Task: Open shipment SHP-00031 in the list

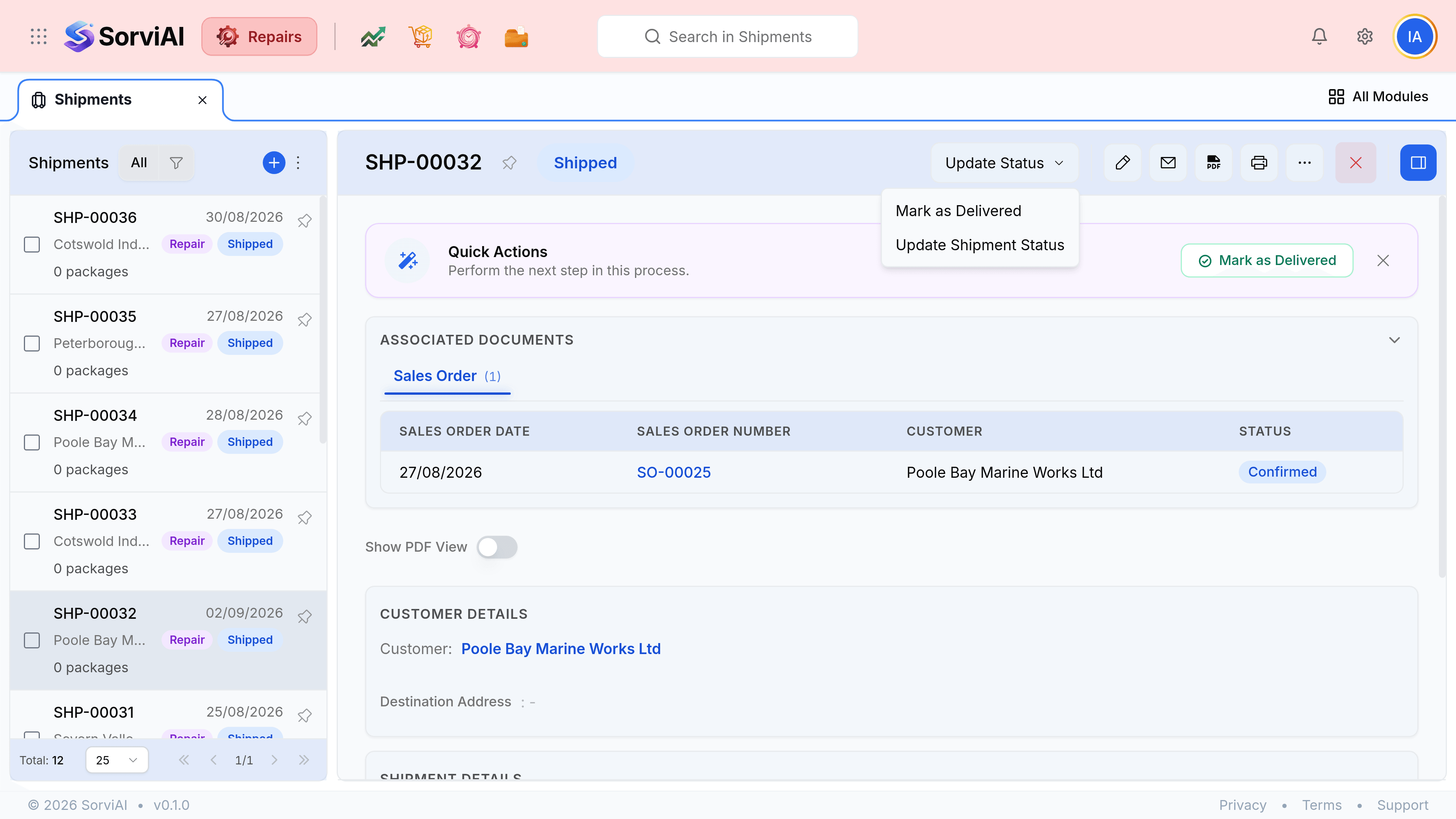Action: tap(165, 714)
